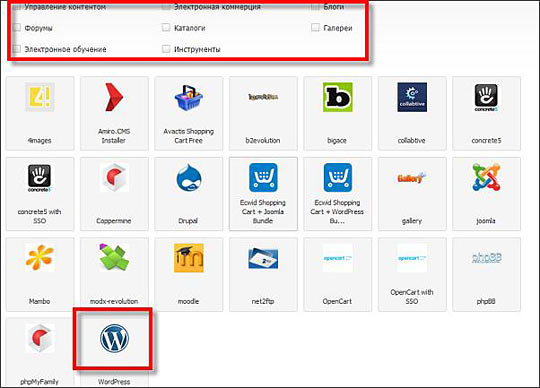
Task: Click the Электронное обучение label text
Action: [x=65, y=49]
